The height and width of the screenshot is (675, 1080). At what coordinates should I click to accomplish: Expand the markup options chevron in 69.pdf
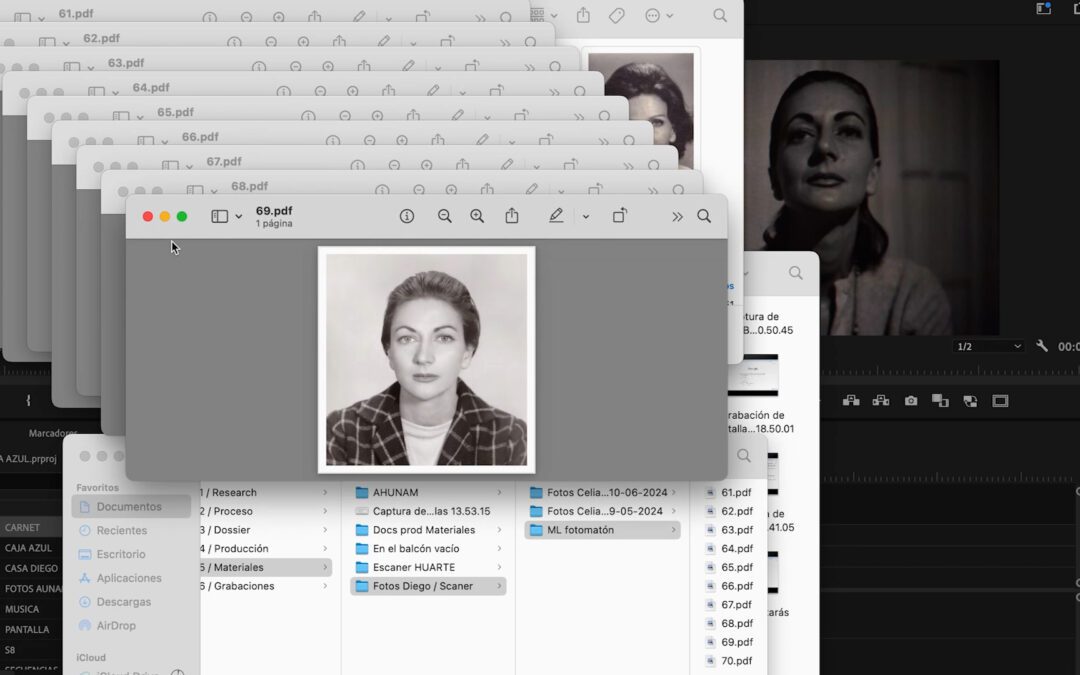coord(585,216)
